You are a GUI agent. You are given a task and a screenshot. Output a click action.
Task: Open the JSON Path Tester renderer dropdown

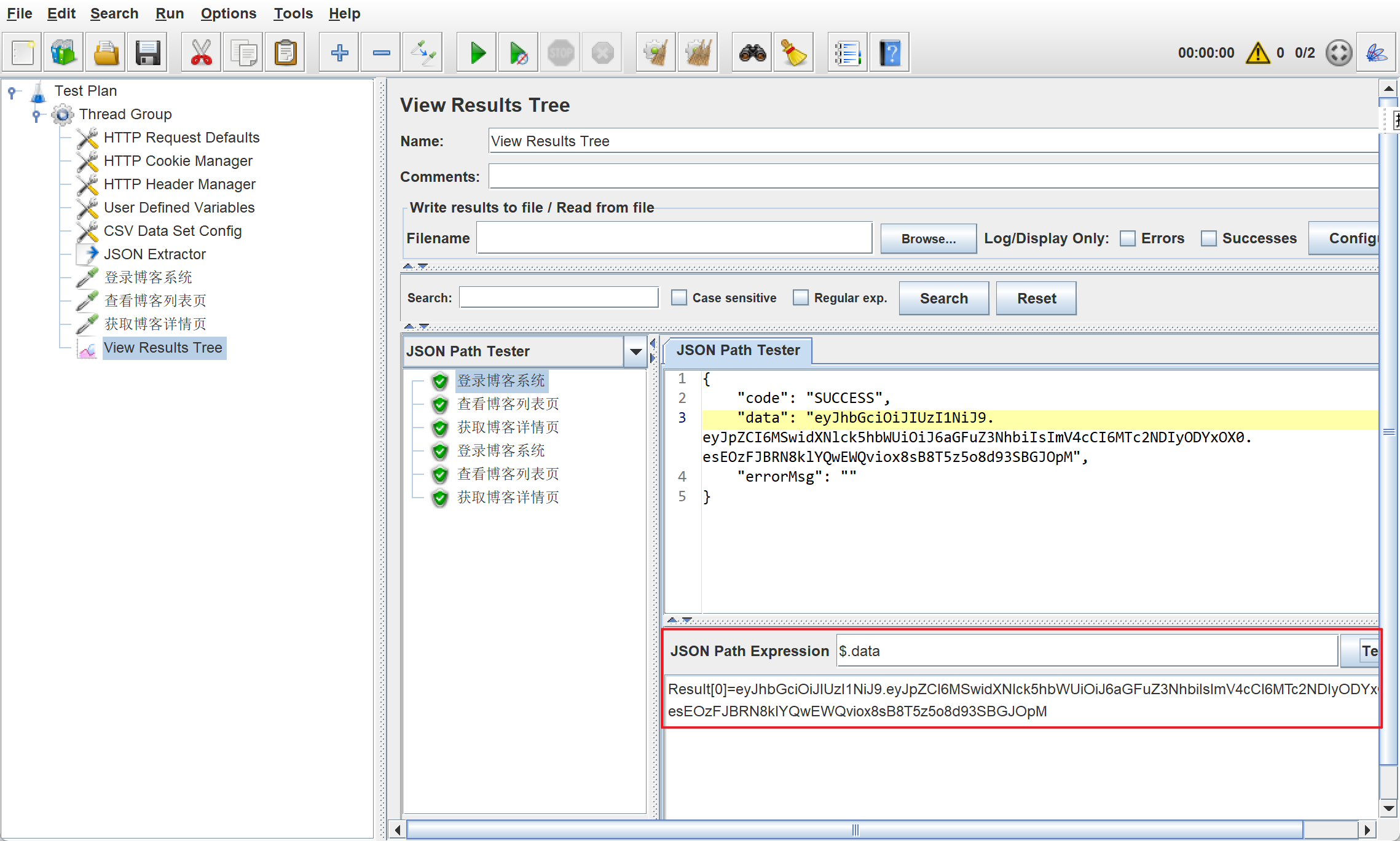pos(635,351)
